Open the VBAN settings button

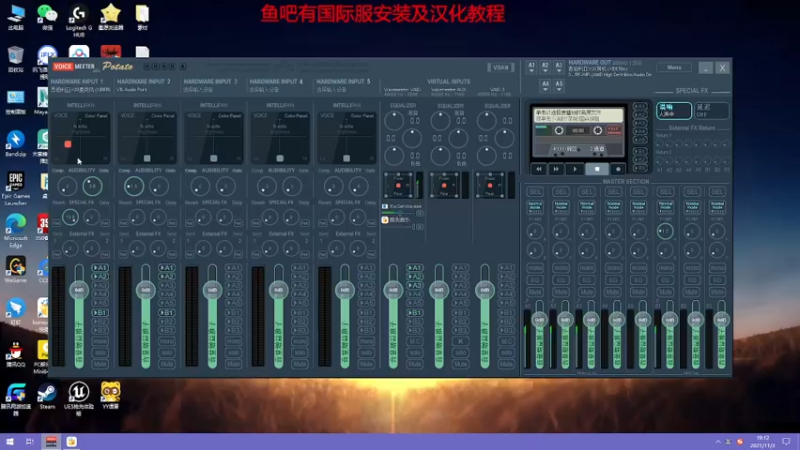click(501, 67)
